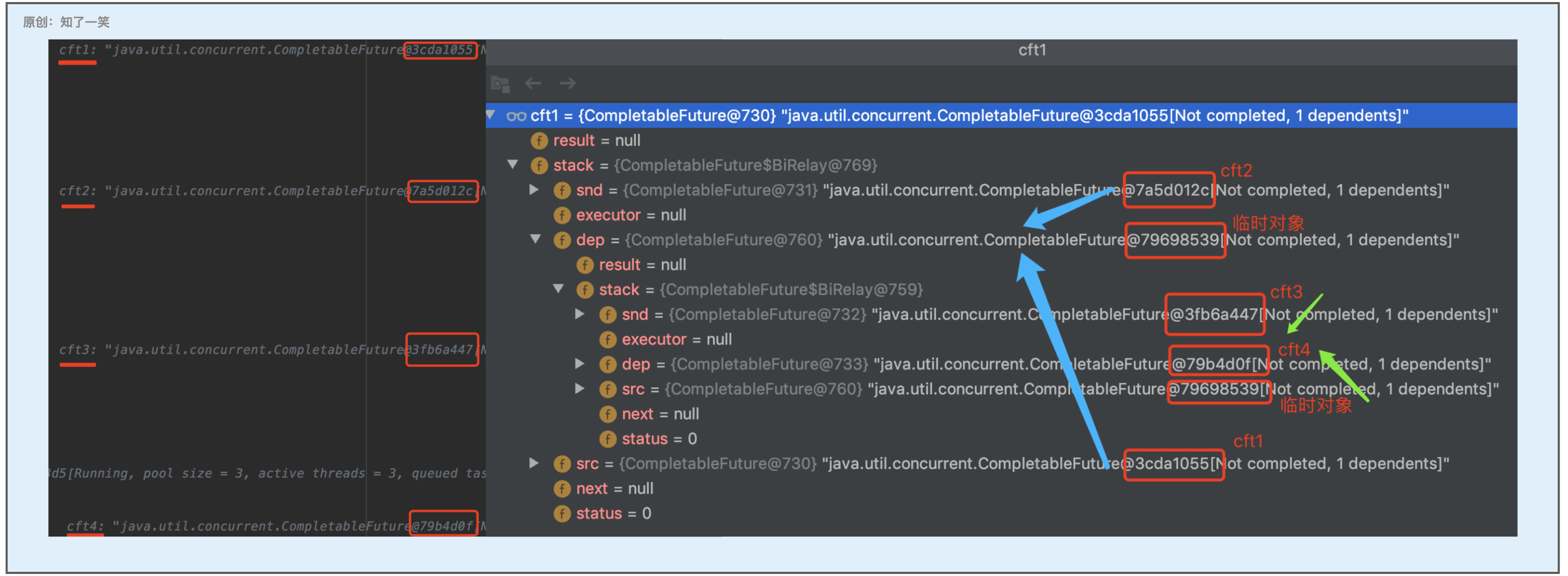
Task: Expand the snd CompletableFuture@731 node
Action: (535, 190)
